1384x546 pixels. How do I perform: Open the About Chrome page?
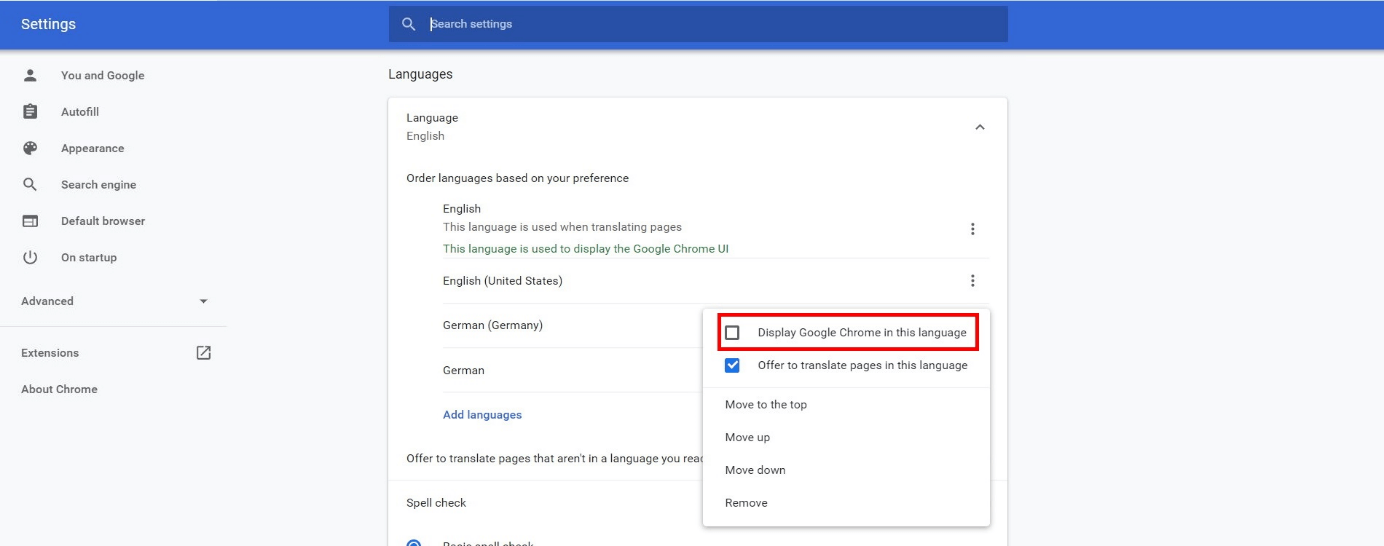click(x=59, y=389)
